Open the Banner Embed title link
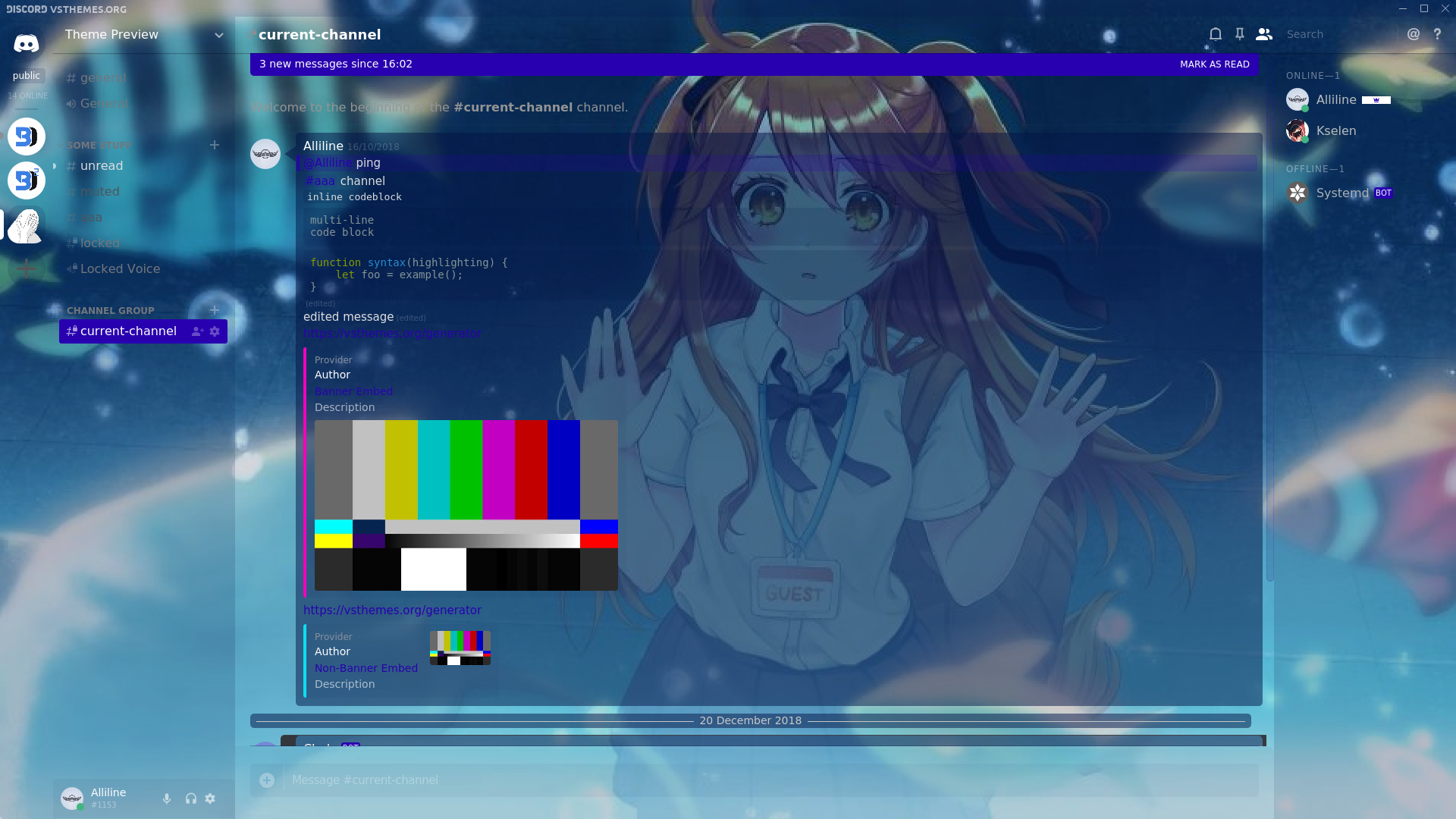The width and height of the screenshot is (1456, 819). (353, 391)
